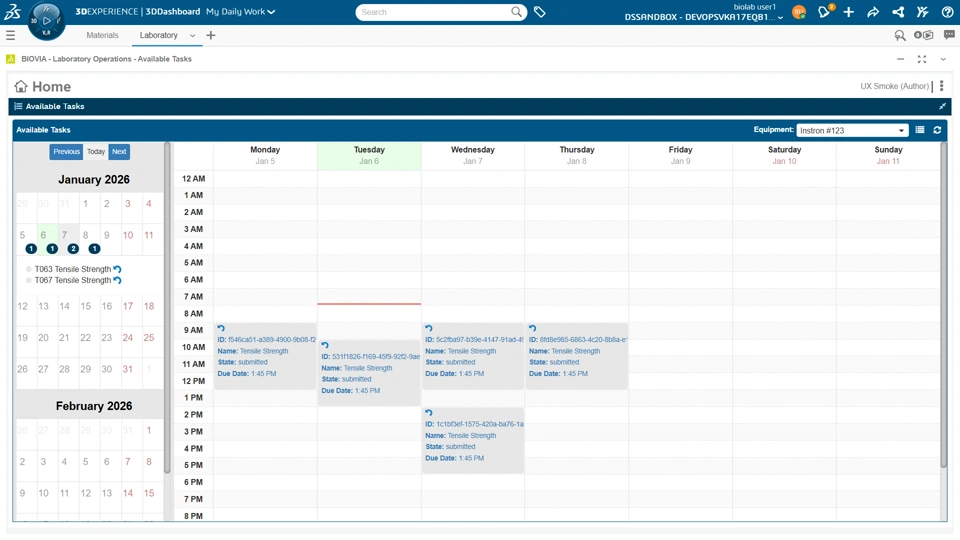The image size is (960, 540).
Task: Click arrow icon on Wednesday afternoon task card
Action: 429,413
